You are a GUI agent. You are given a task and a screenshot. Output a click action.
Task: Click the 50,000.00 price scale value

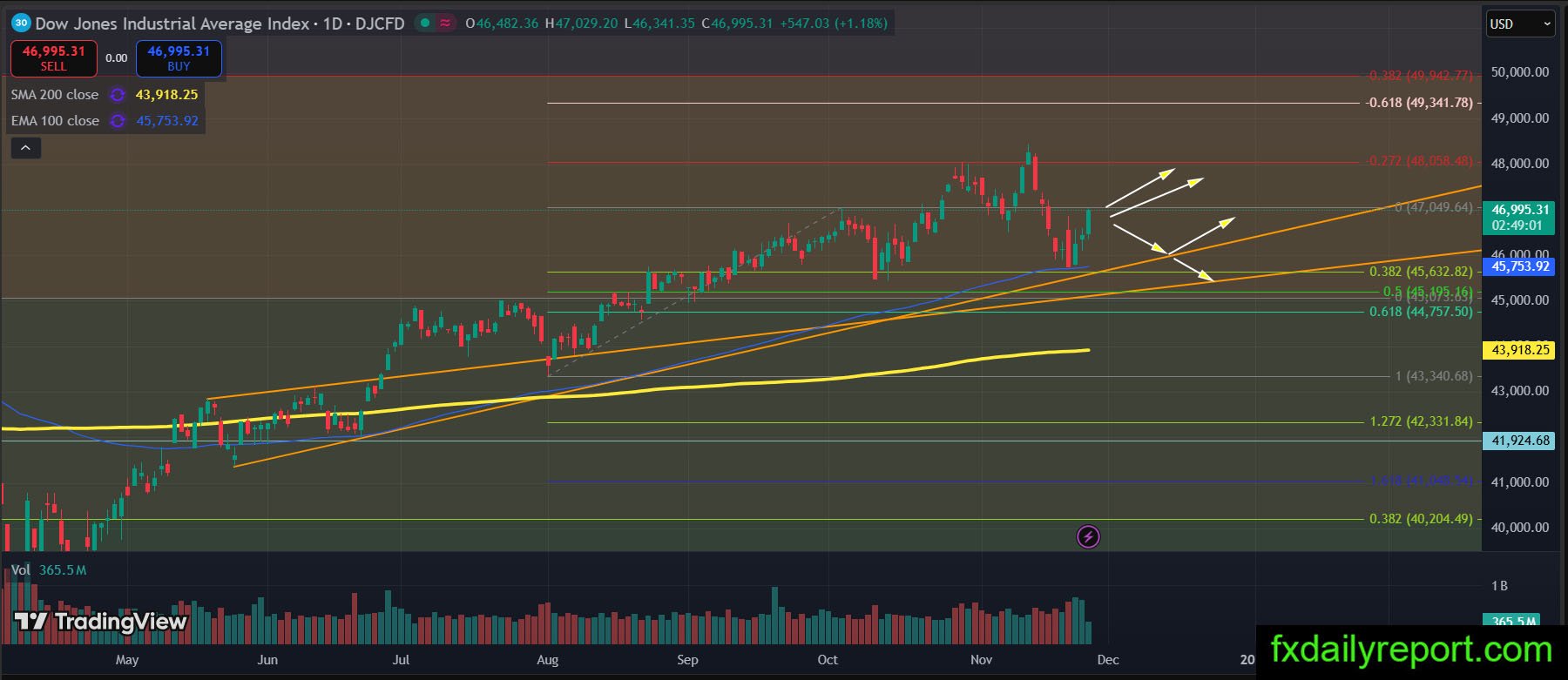coord(1520,72)
